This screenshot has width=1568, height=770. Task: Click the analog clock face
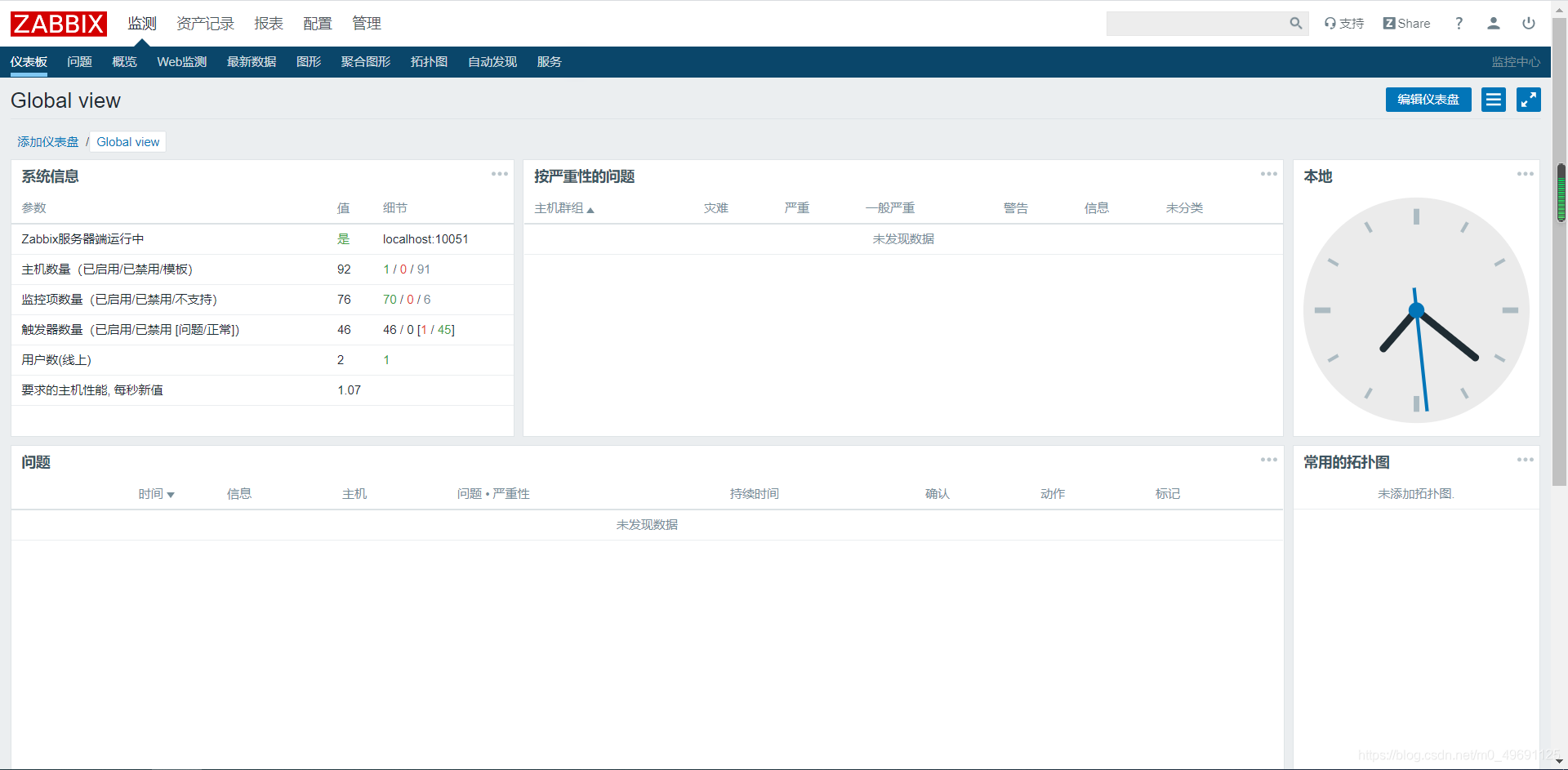pyautogui.click(x=1416, y=310)
